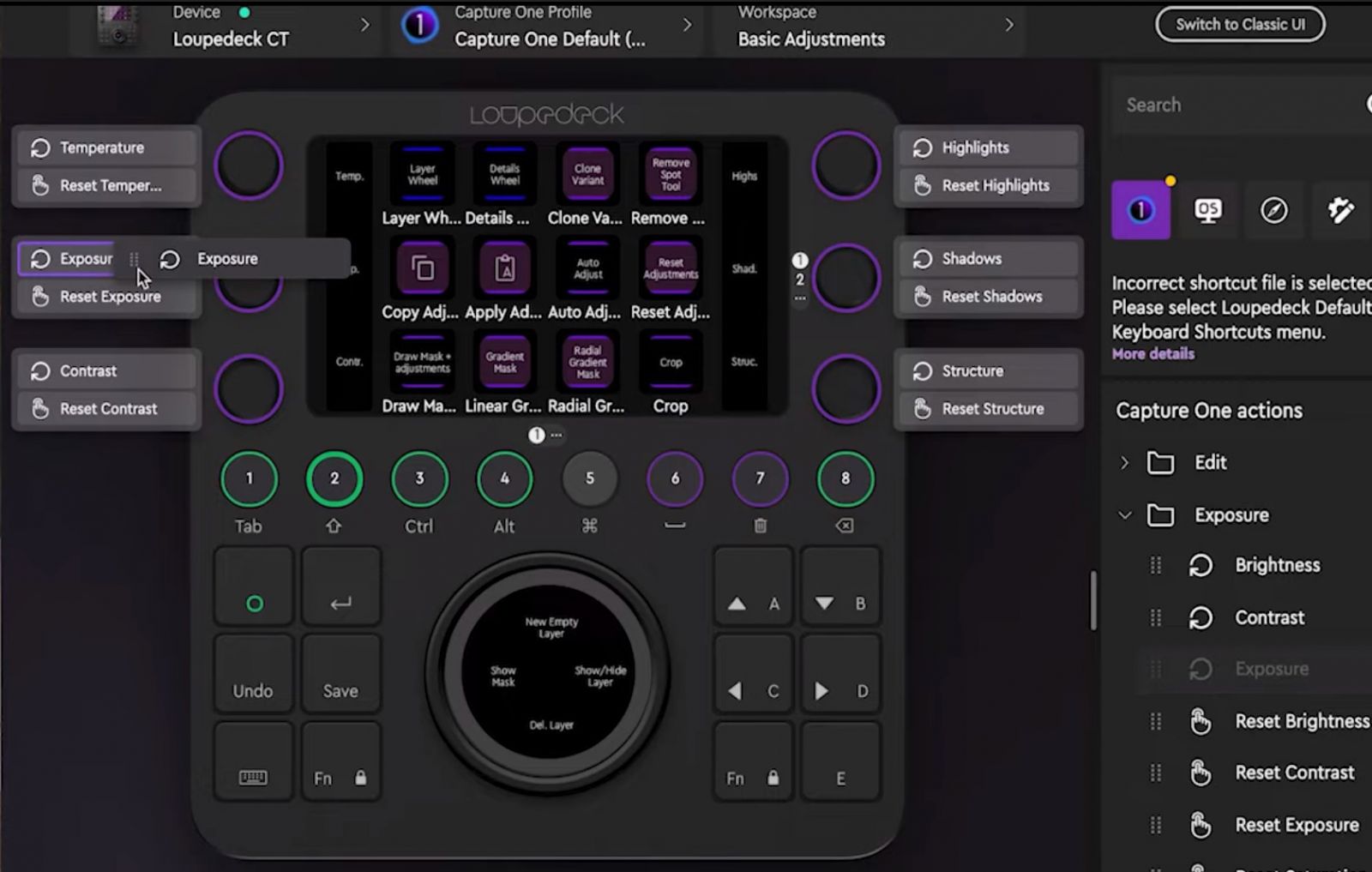This screenshot has height=872, width=1372.
Task: Tap the Radial Gradient Mask icon
Action: tap(587, 362)
